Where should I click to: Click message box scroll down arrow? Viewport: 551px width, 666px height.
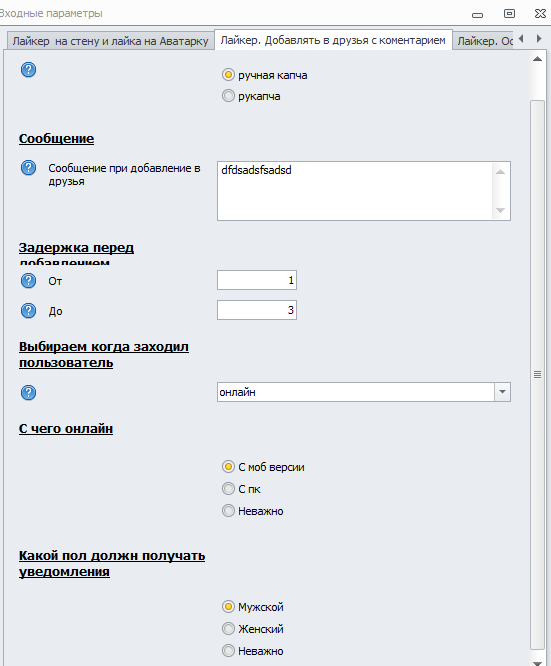point(500,210)
